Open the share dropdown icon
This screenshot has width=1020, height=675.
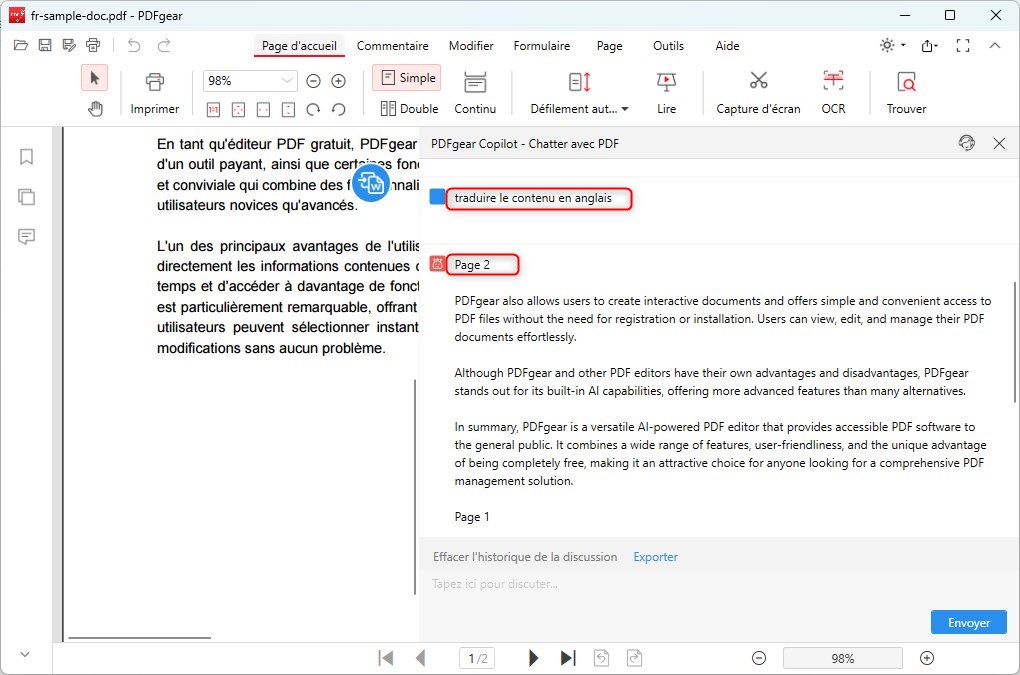point(930,46)
